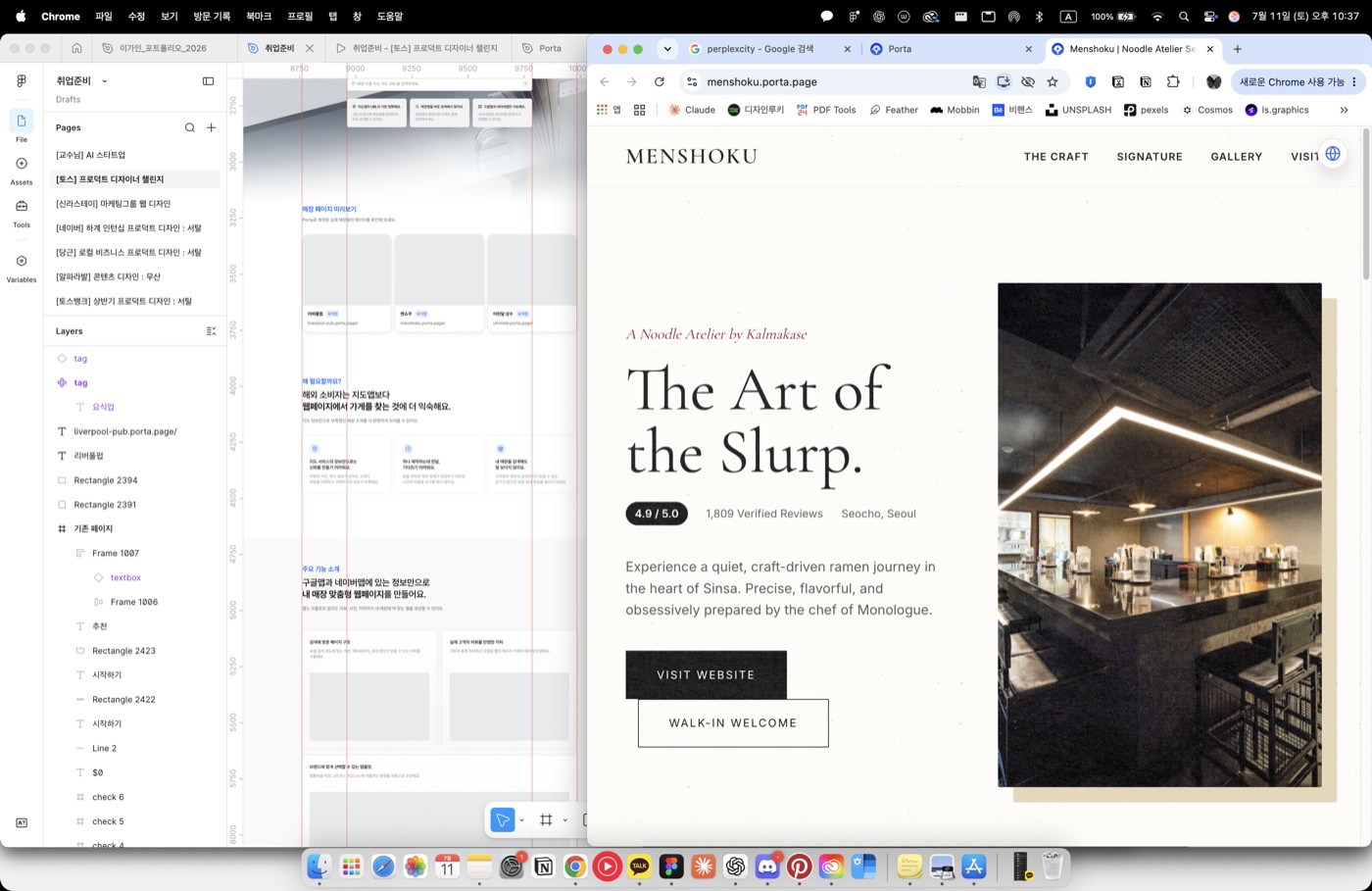
Task: Click the globe language icon on Menshoku page
Action: [x=1333, y=154]
